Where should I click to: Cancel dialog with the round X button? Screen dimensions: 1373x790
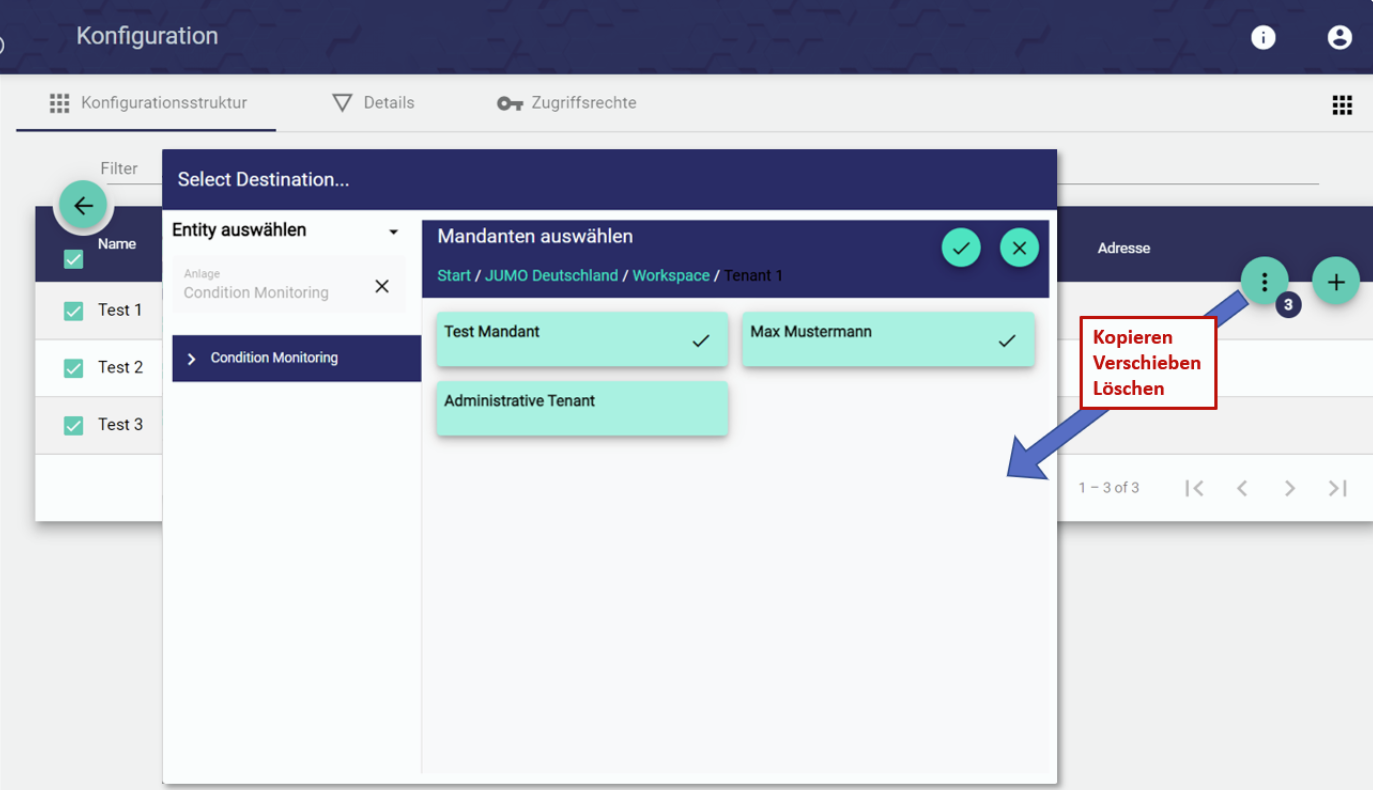[x=1019, y=248]
